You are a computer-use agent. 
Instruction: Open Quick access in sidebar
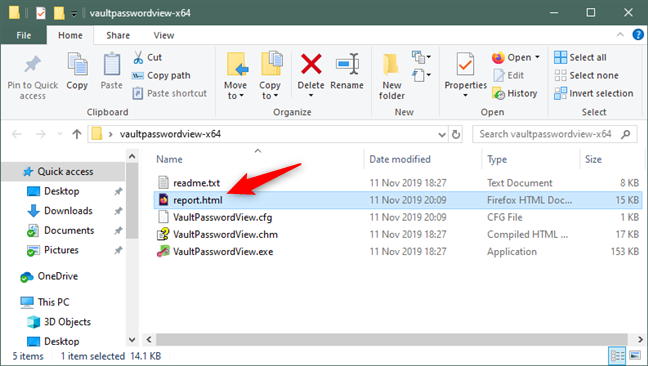(x=63, y=171)
